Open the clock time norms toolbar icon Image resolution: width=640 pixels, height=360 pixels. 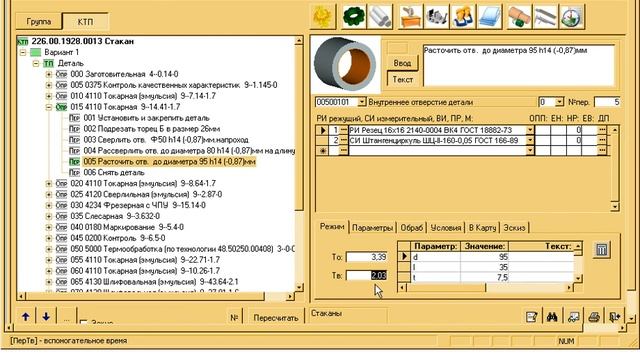[571, 17]
